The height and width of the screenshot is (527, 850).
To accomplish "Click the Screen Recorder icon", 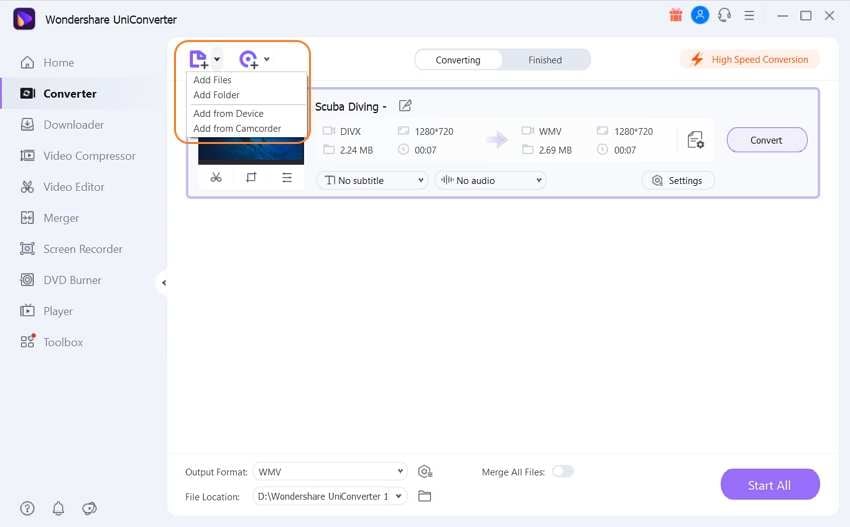I will pos(27,249).
